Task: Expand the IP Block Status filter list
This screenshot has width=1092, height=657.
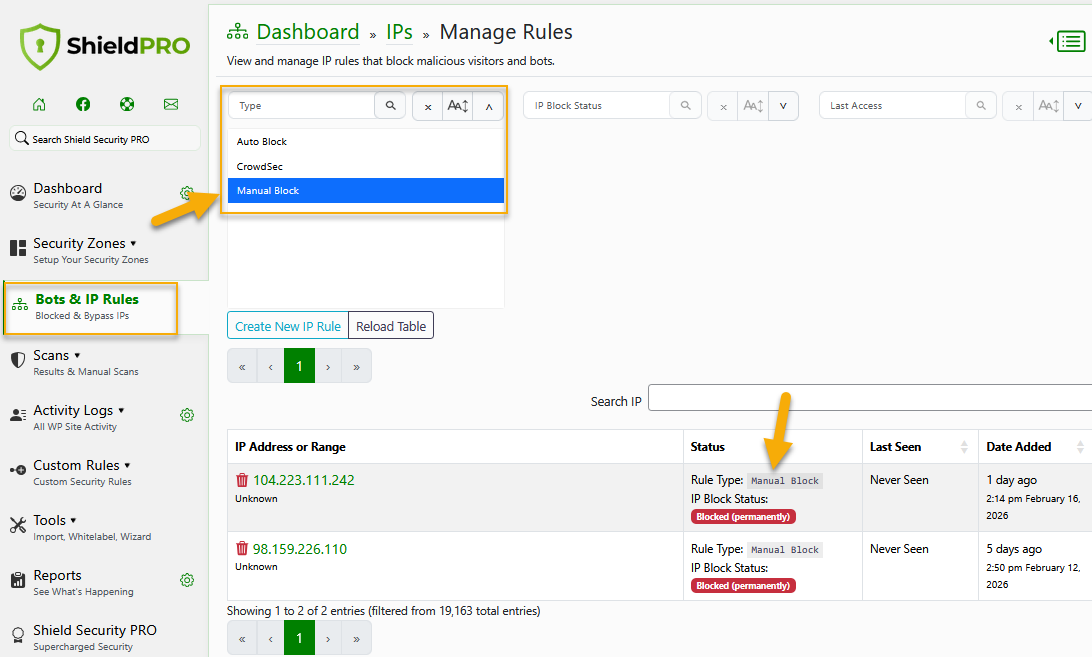Action: tap(783, 107)
